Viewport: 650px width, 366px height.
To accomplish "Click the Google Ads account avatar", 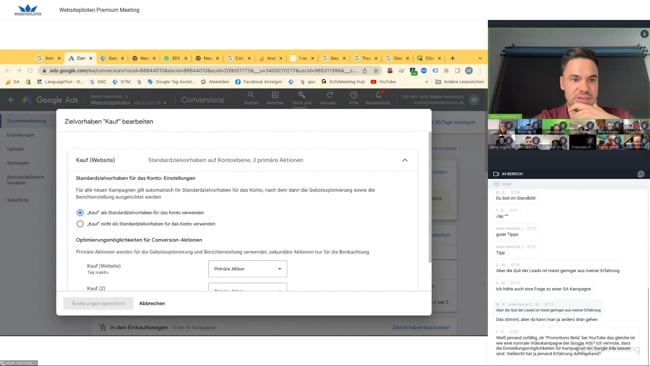I will [x=474, y=99].
